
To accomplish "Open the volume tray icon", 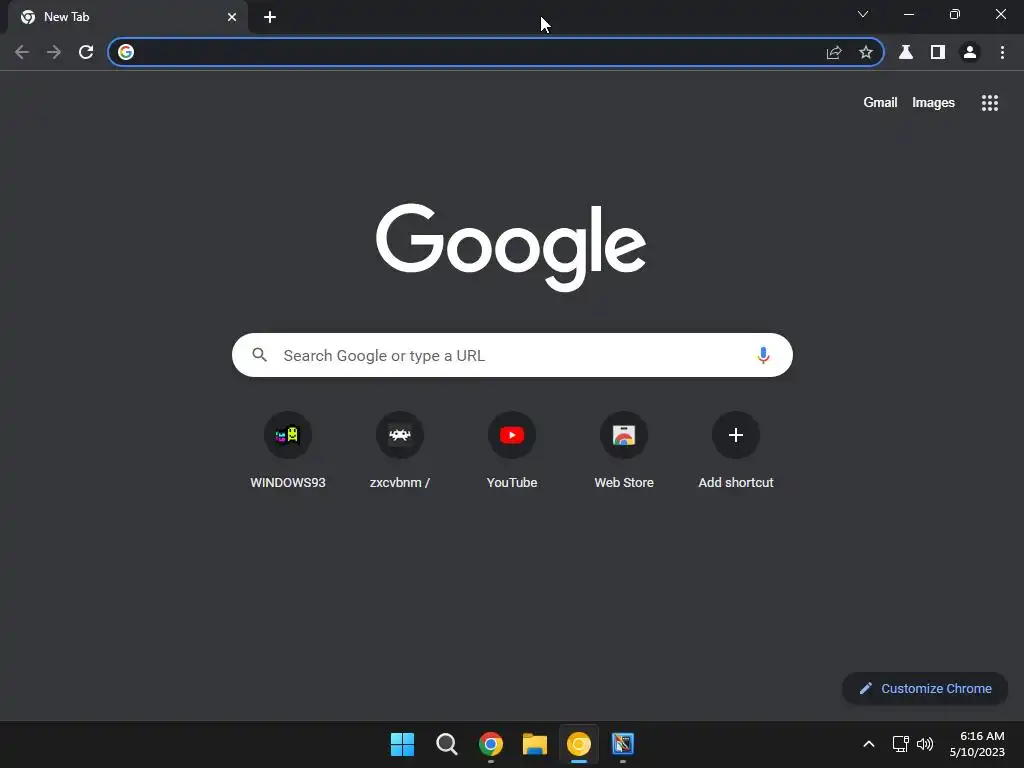I will (925, 744).
